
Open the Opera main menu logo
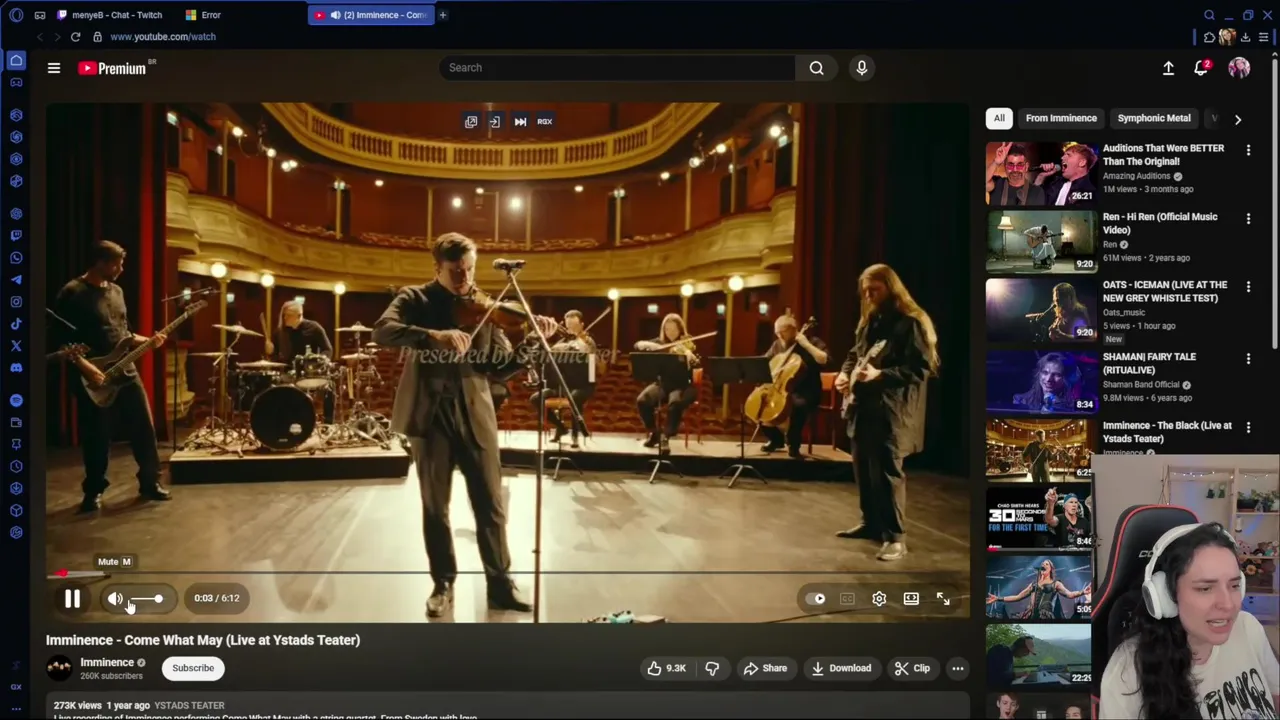[16, 15]
